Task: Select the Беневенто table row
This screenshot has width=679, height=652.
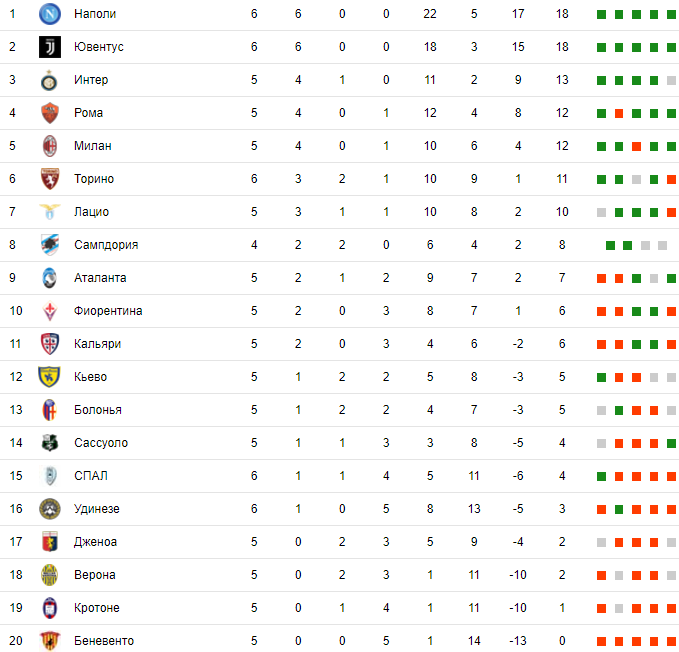Action: coord(340,640)
